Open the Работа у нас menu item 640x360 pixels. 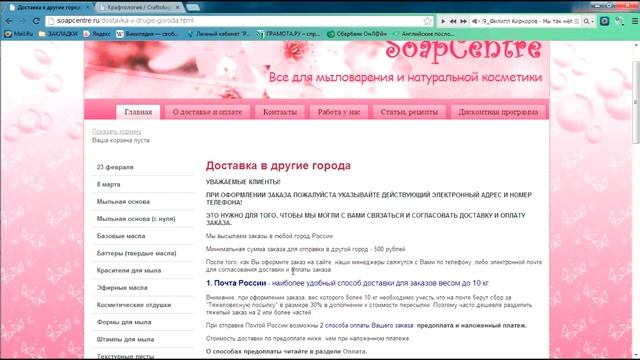[x=339, y=112]
